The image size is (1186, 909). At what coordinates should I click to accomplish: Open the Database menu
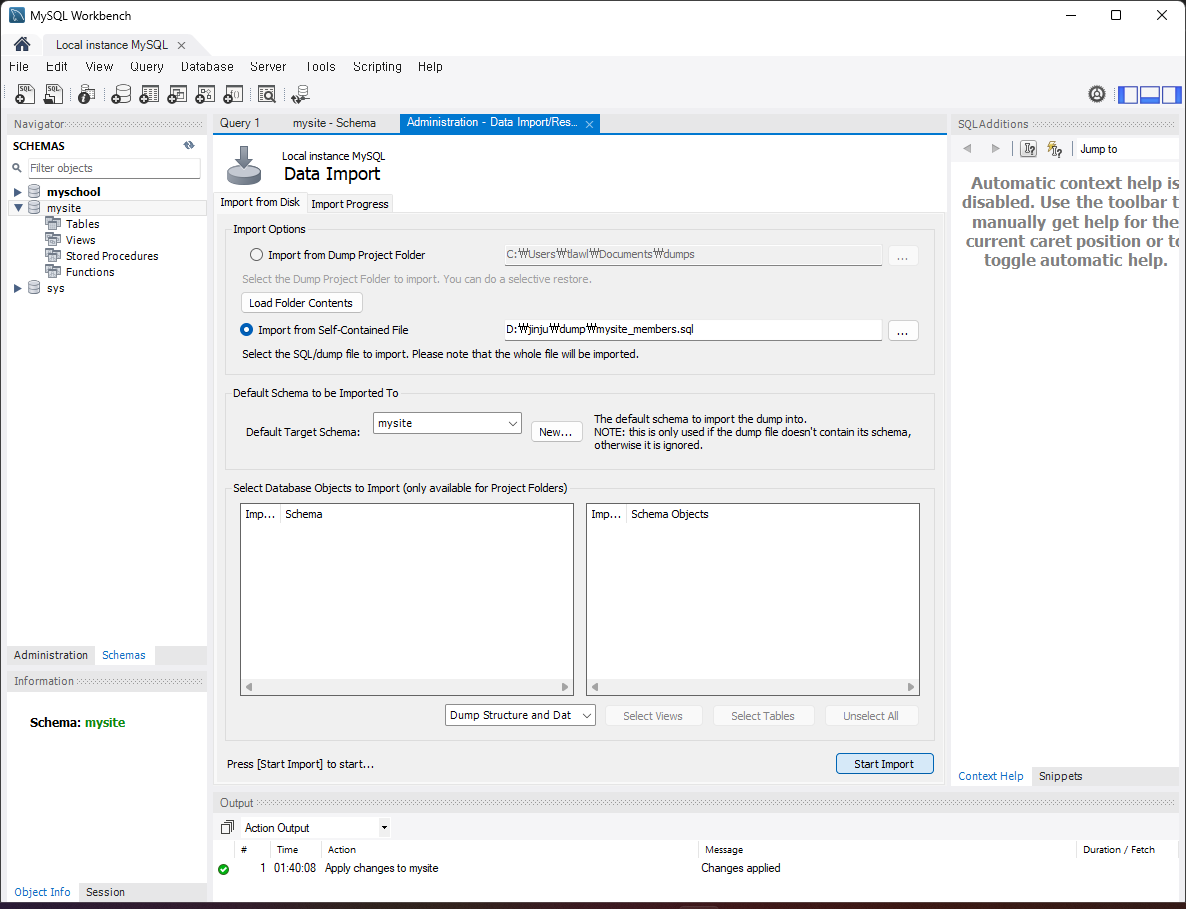tap(207, 67)
